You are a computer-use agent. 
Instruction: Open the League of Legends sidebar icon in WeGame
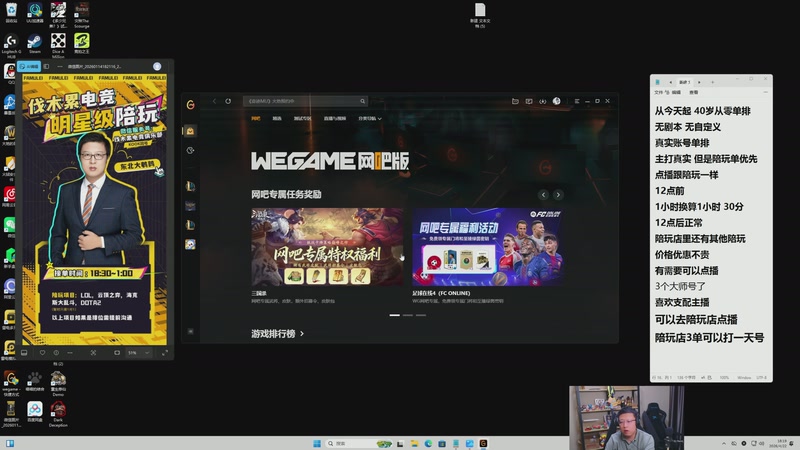pos(190,186)
